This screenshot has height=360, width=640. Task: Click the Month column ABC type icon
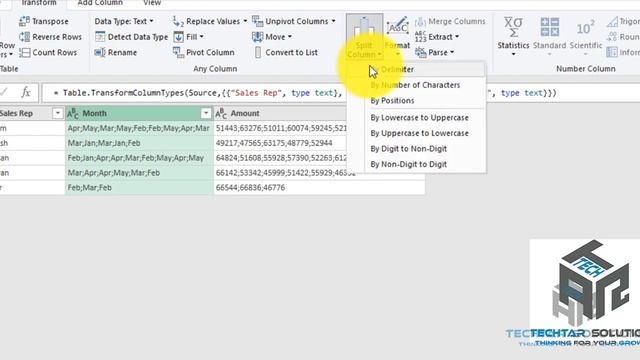(x=73, y=113)
